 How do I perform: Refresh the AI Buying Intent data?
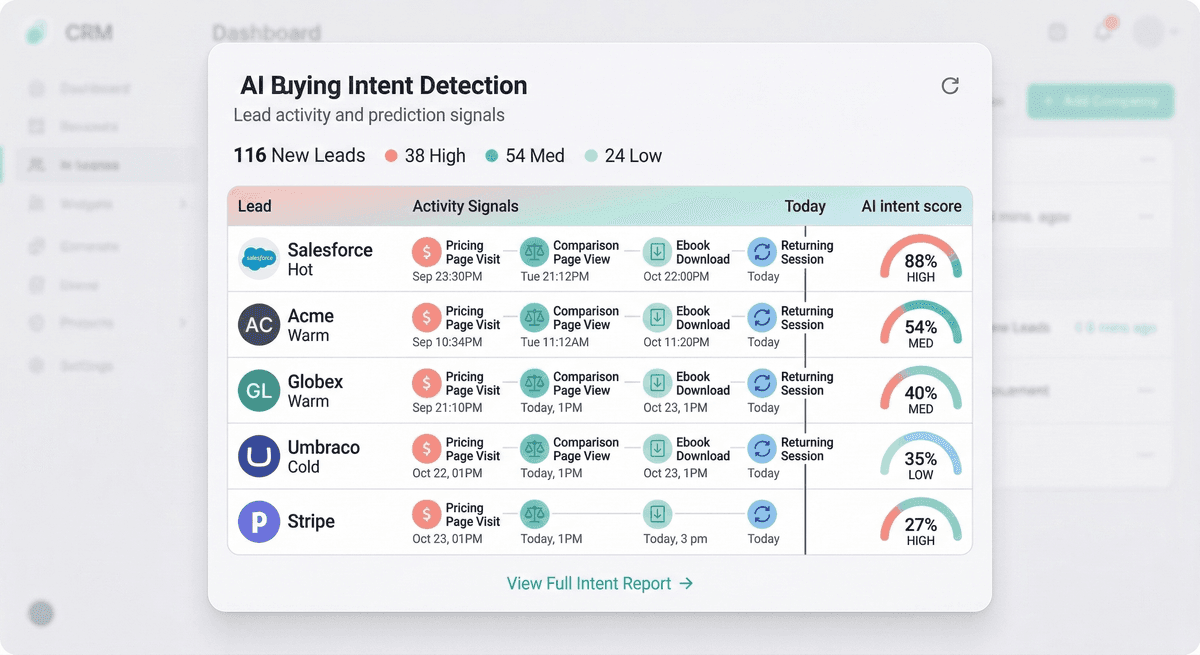click(x=950, y=86)
